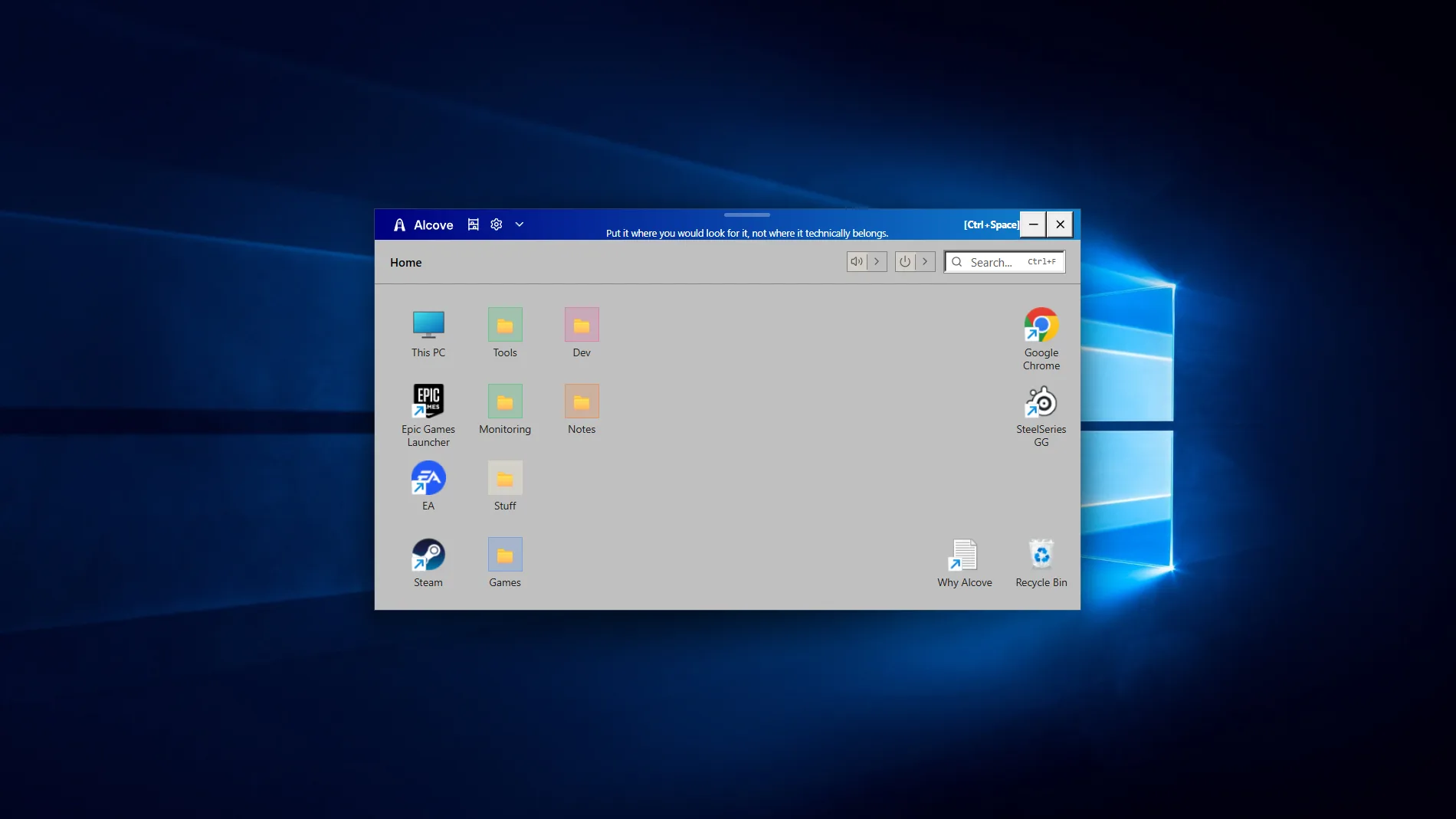Click the Home breadcrumb label
The image size is (1456, 819).
[x=406, y=262]
